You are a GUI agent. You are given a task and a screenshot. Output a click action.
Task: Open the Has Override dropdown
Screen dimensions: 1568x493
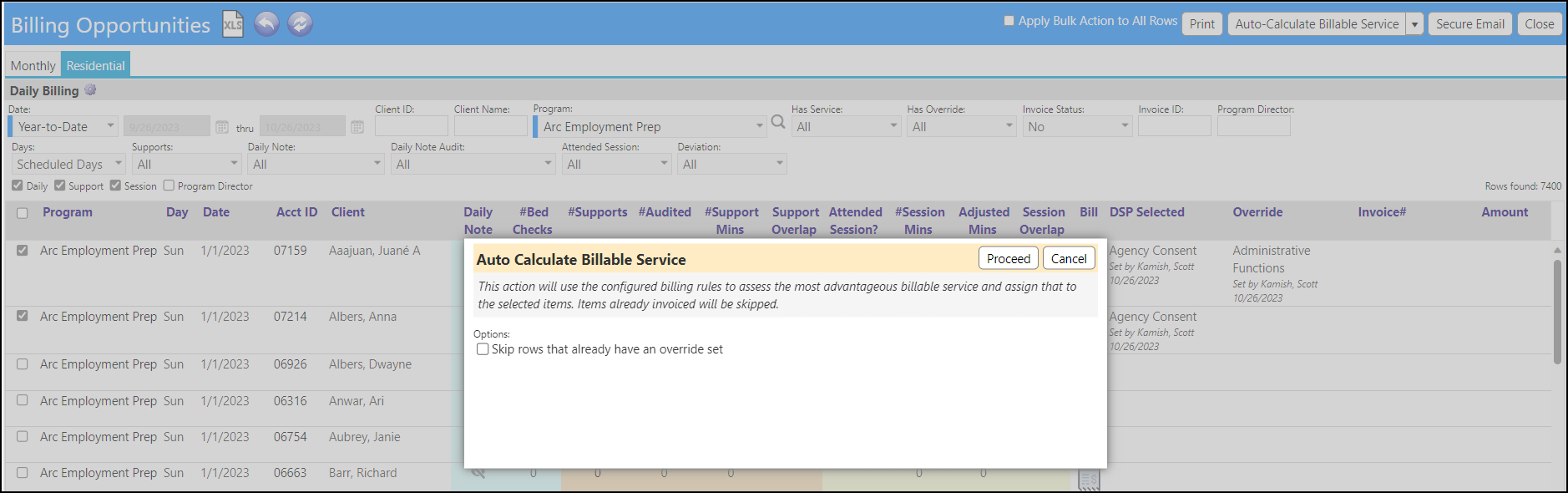point(962,126)
